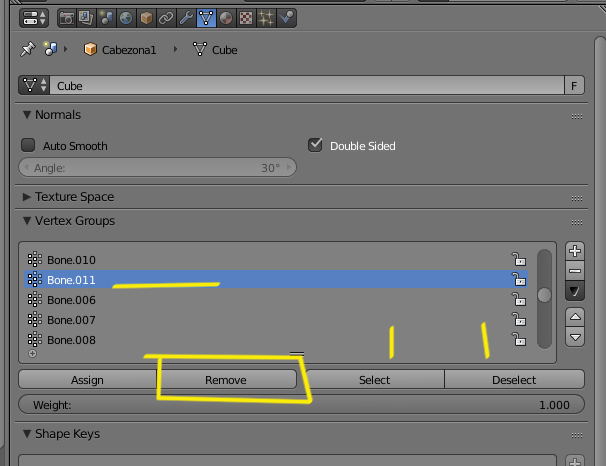The width and height of the screenshot is (606, 466).
Task: Open the Object Constraints tab
Action: pyautogui.click(x=166, y=18)
